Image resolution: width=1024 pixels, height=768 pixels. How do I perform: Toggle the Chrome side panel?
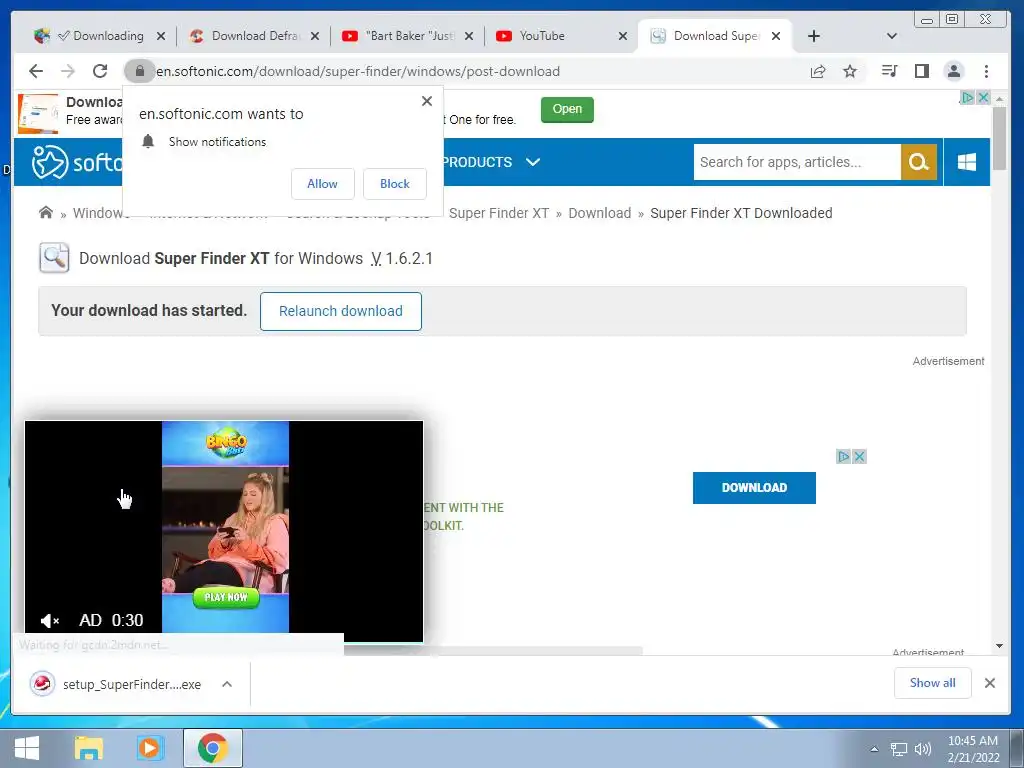tap(921, 71)
